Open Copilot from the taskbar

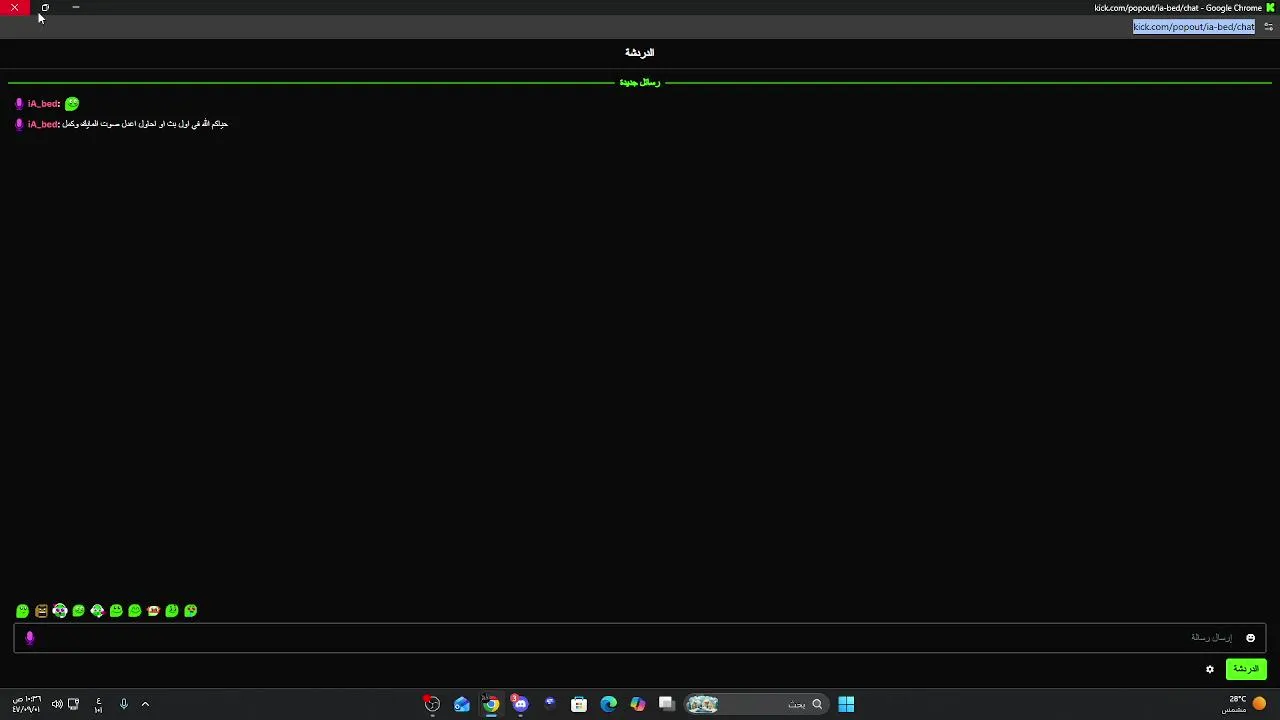638,704
